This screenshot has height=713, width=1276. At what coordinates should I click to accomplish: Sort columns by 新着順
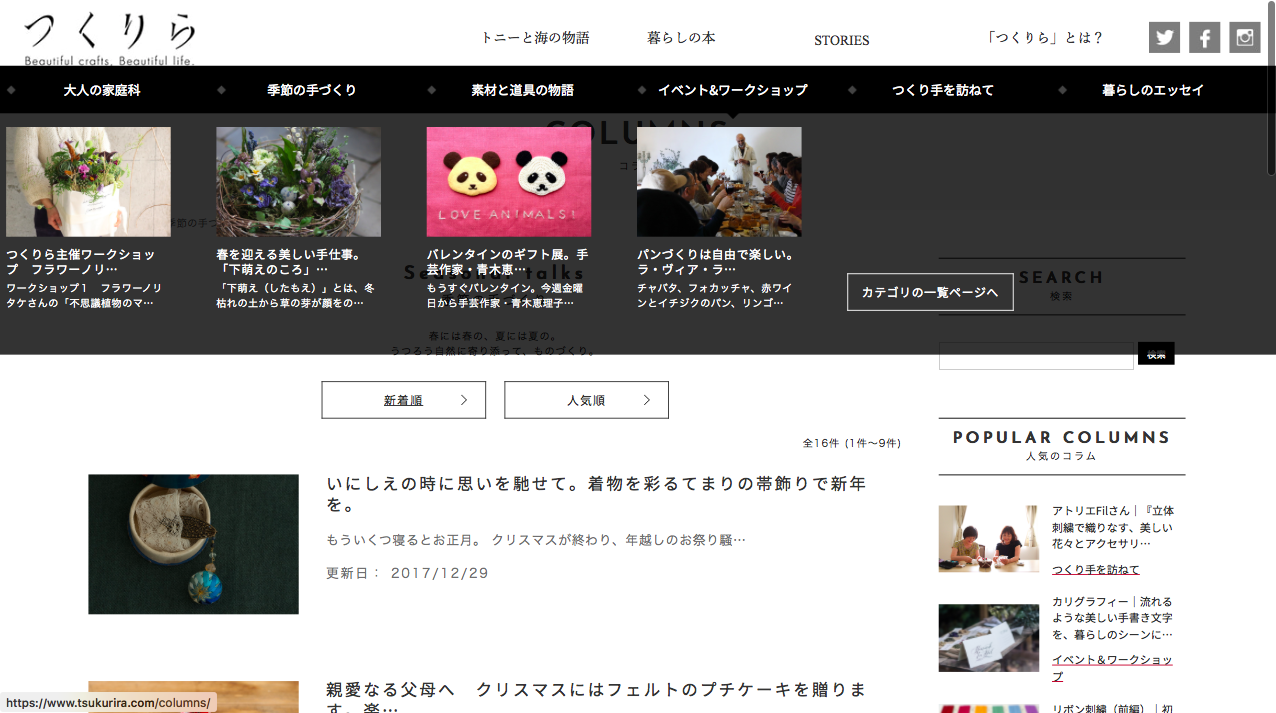(x=403, y=400)
